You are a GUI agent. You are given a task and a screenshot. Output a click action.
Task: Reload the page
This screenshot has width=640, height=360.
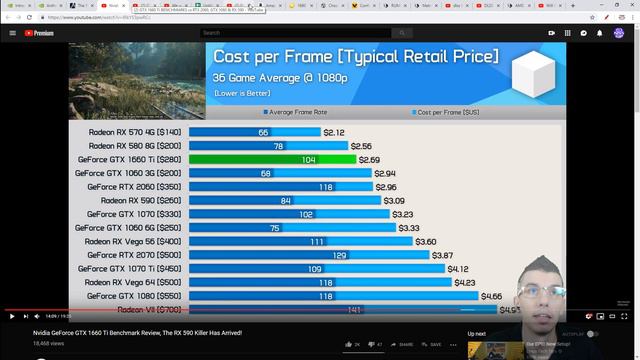pyautogui.click(x=29, y=18)
